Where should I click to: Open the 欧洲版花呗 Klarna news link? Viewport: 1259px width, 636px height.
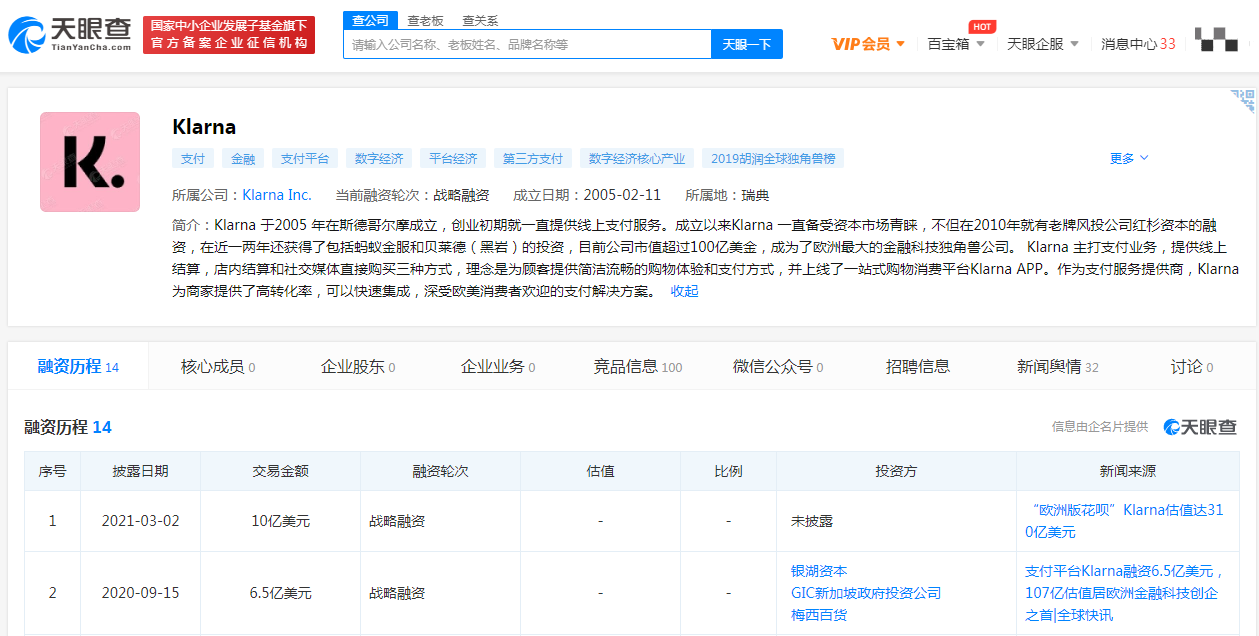tap(1124, 521)
